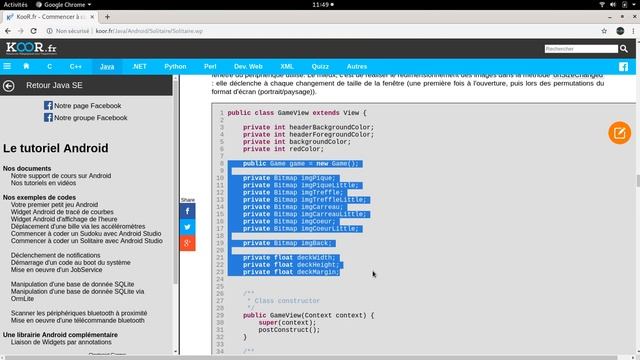Open Déclenchement de notifications link
Screen dimensions: 640x360
tap(56, 256)
